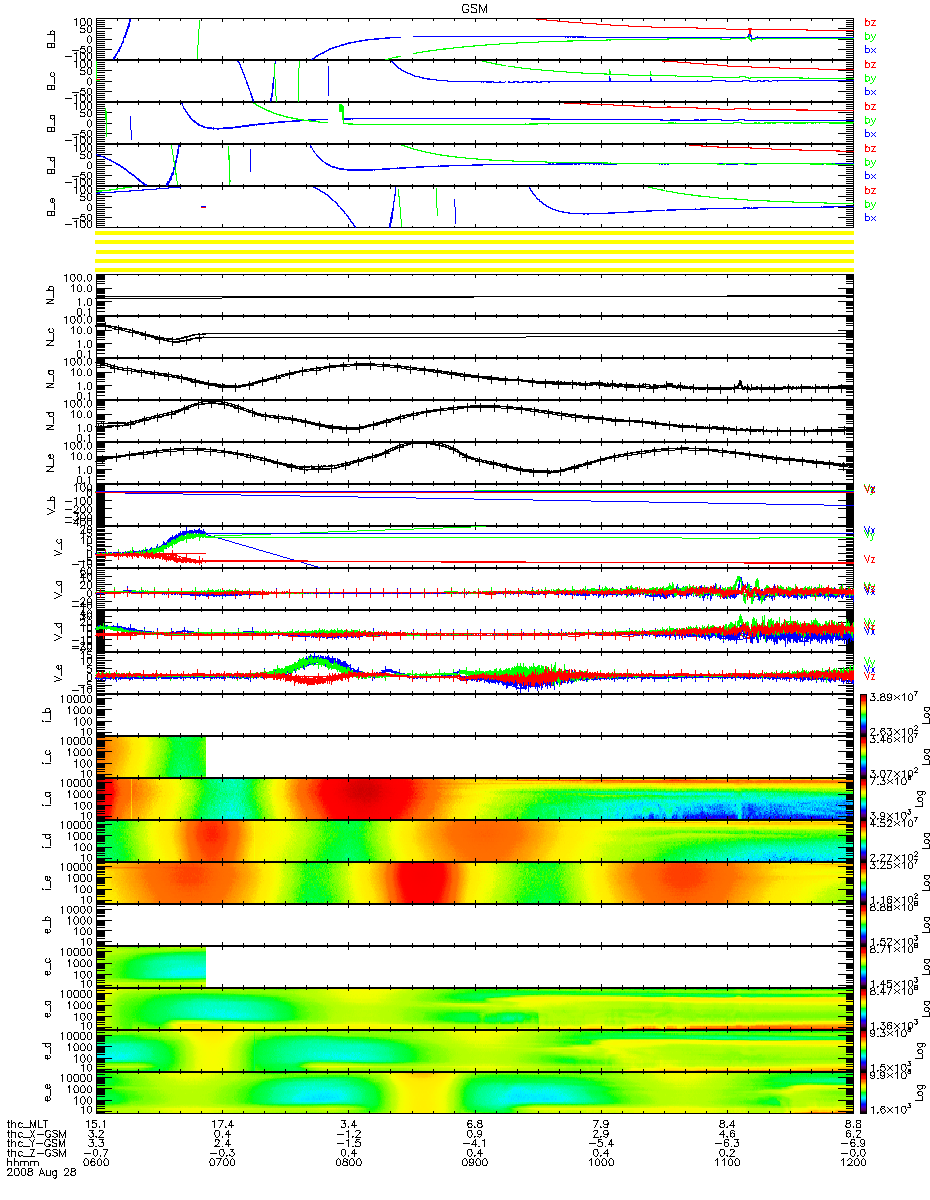Screen dimensions: 930x1200
Task: Select the N_d density panel label
Action: (51, 421)
